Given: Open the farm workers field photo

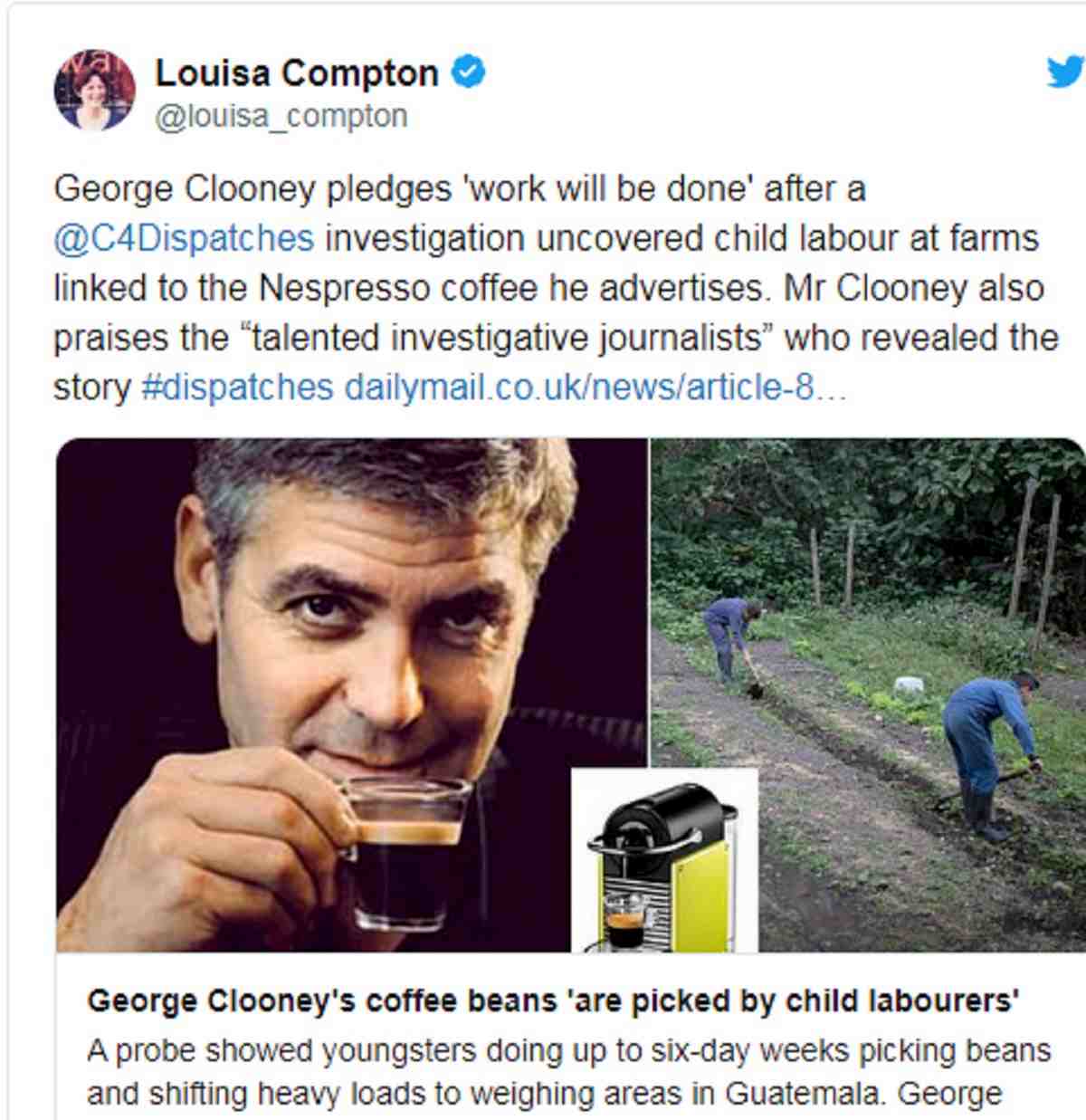Looking at the screenshot, I should coord(868,695).
